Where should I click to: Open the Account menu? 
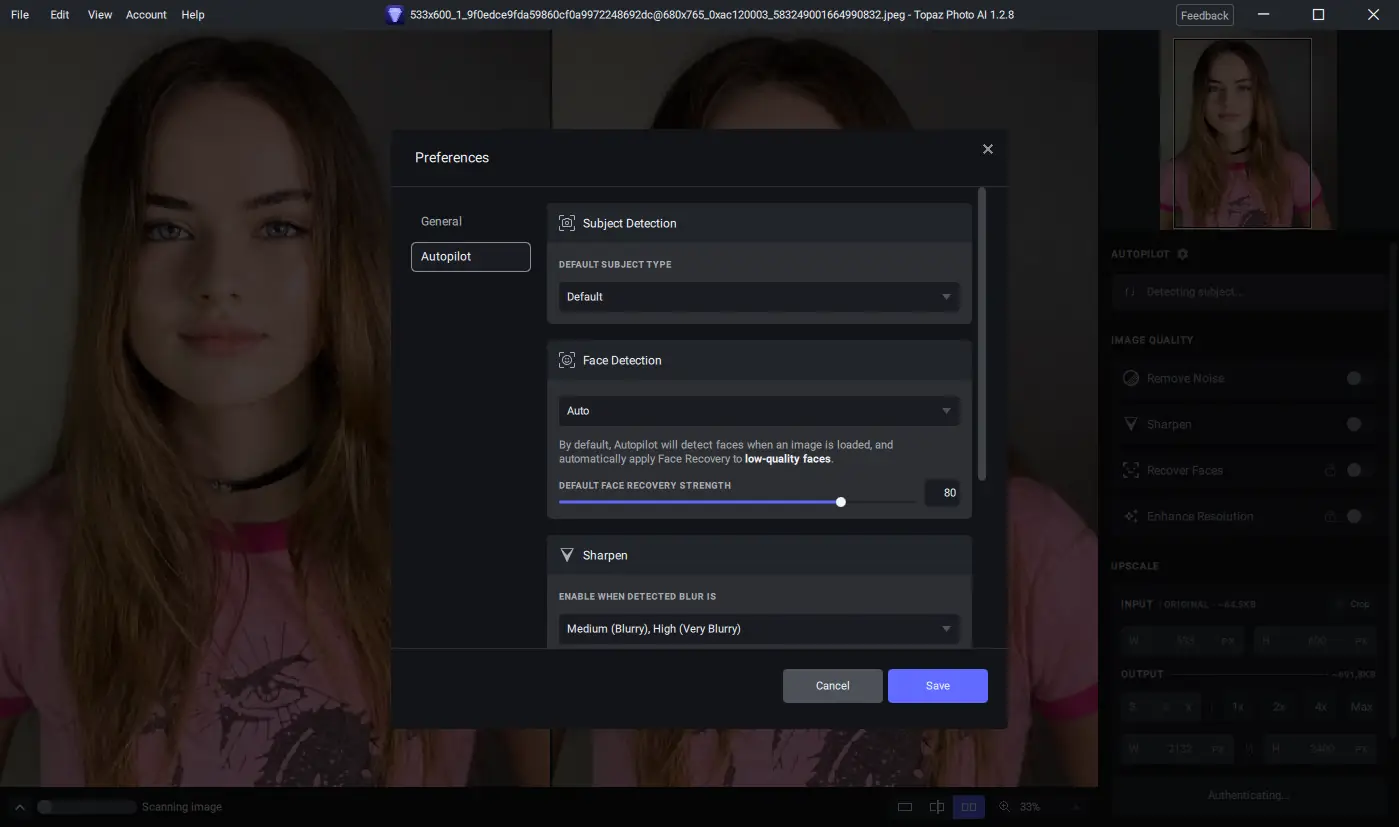[x=146, y=15]
